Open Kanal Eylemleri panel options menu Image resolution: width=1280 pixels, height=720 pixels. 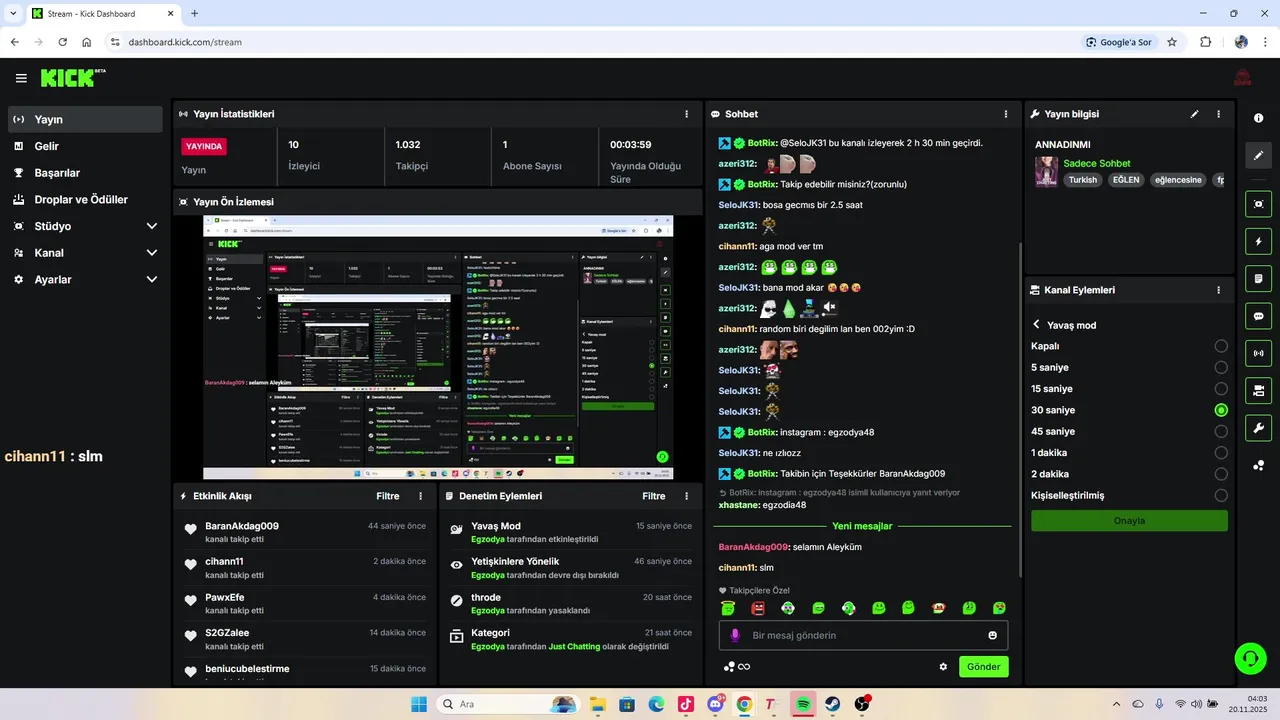(x=1218, y=290)
